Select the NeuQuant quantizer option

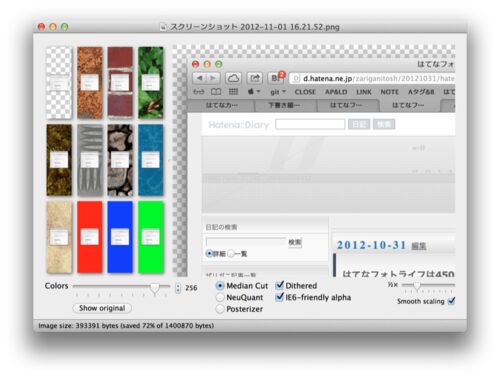pos(220,297)
